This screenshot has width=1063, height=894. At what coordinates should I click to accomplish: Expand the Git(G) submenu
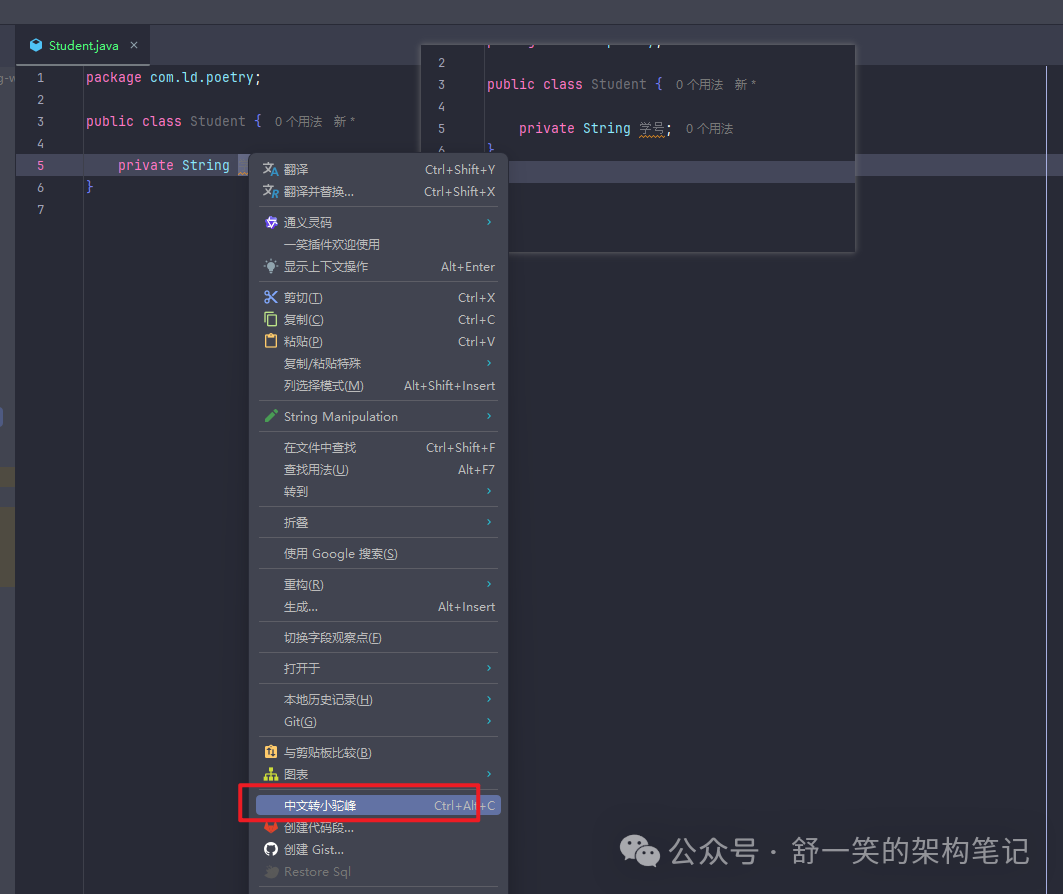tap(378, 722)
